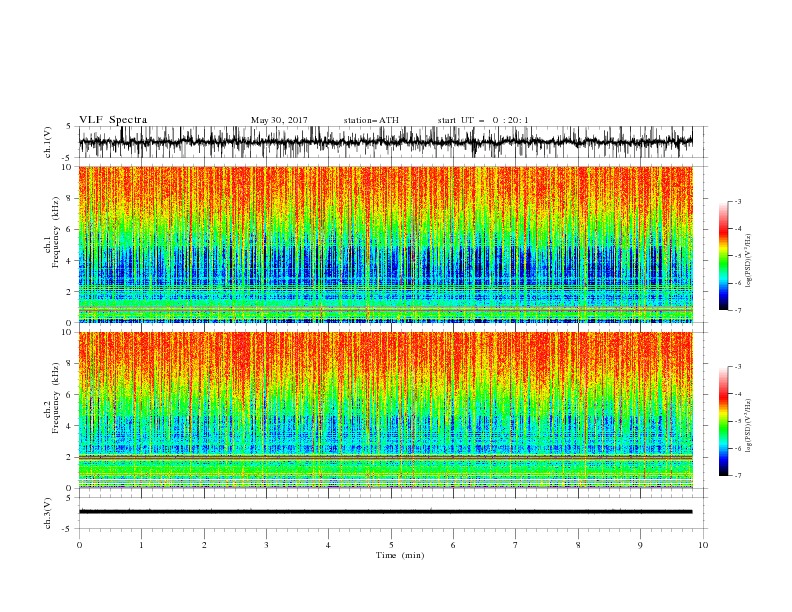The height and width of the screenshot is (612, 792).
Task: Click the "Time (min)" axis label
Action: tap(400, 555)
